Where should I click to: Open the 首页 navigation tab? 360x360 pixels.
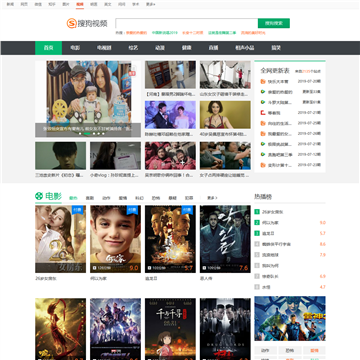click(48, 48)
